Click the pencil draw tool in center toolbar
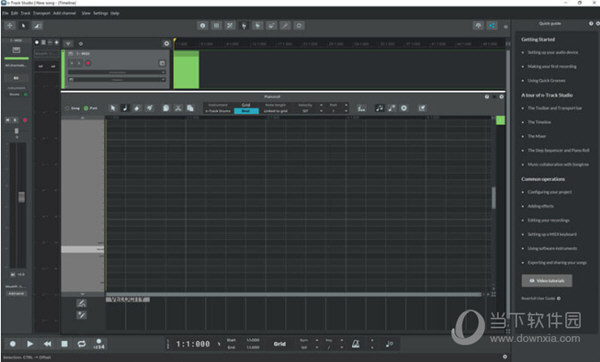600x362 pixels. pos(285,26)
